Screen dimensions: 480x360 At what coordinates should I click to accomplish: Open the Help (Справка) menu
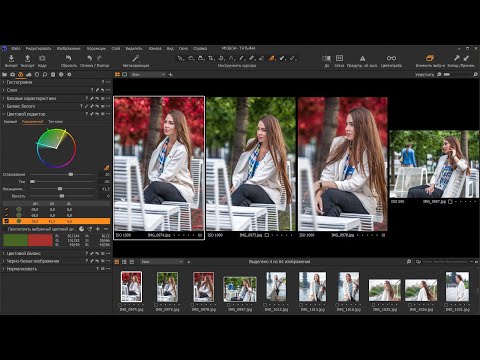tap(200, 49)
